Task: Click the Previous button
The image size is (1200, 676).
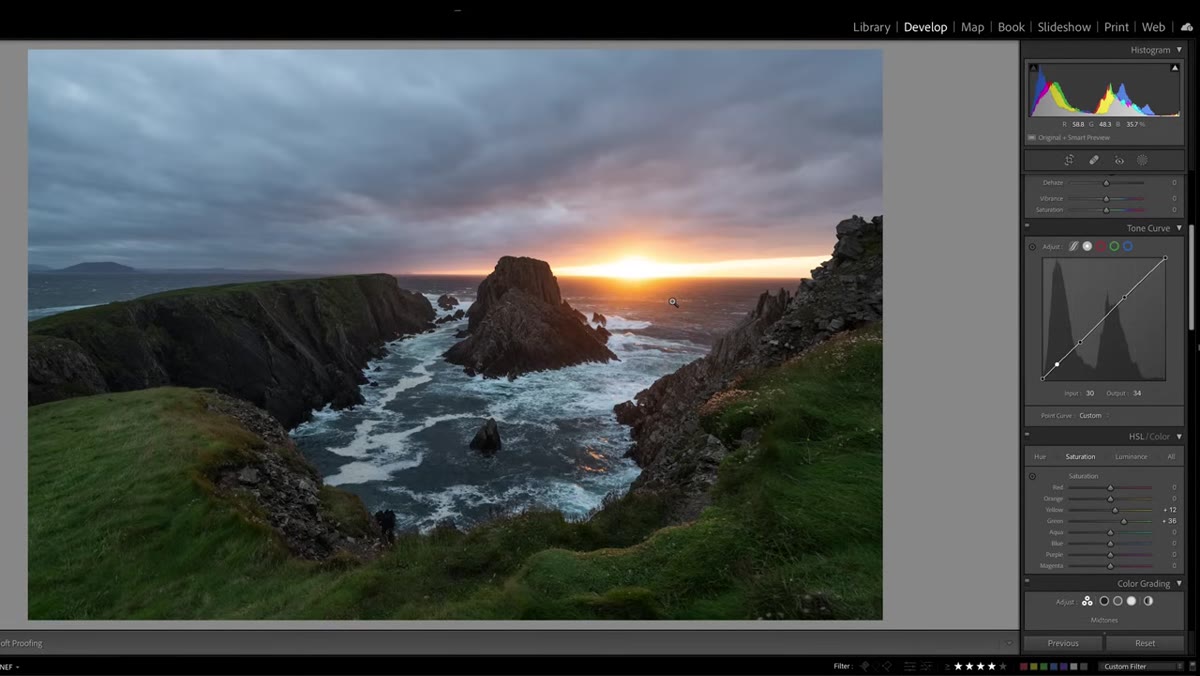Action: (x=1063, y=643)
